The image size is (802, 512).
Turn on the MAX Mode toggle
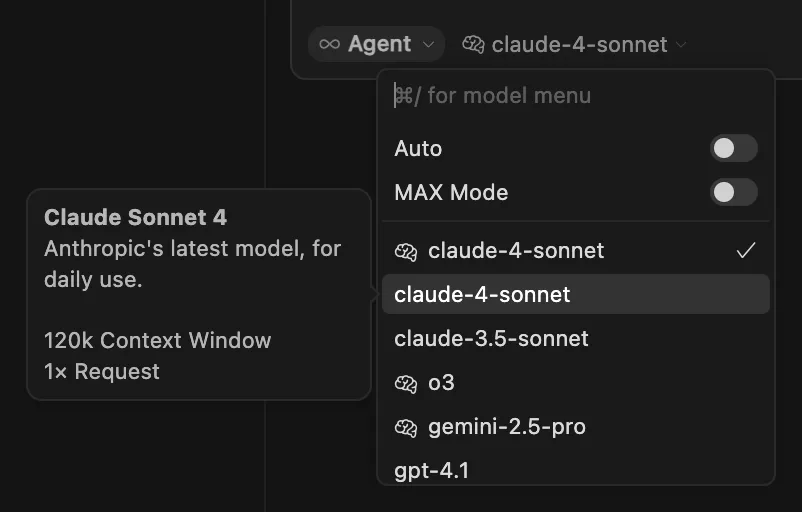[x=733, y=192]
